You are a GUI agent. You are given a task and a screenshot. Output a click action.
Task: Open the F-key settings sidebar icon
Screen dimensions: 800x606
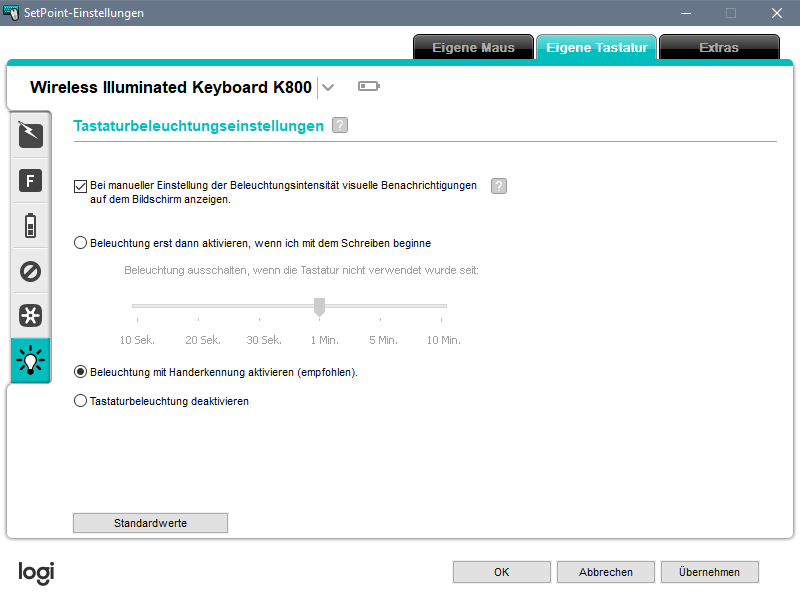31,181
